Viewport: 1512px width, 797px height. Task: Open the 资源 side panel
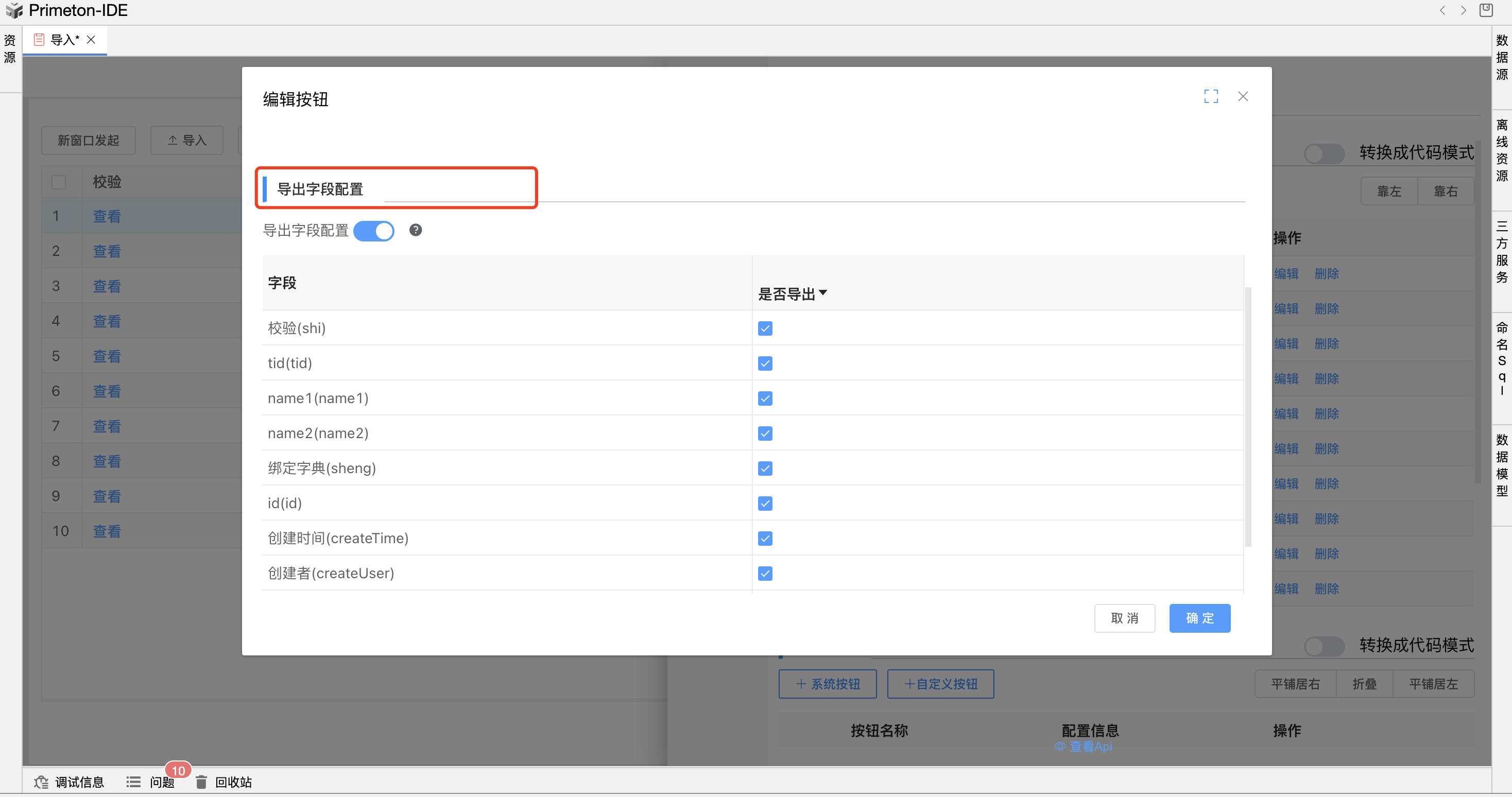click(x=10, y=49)
